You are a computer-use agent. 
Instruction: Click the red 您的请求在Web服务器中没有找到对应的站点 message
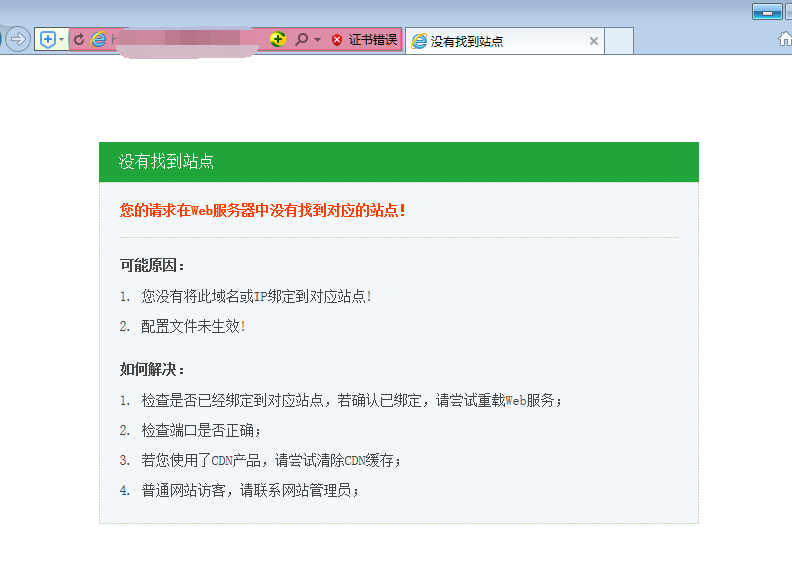pos(263,210)
